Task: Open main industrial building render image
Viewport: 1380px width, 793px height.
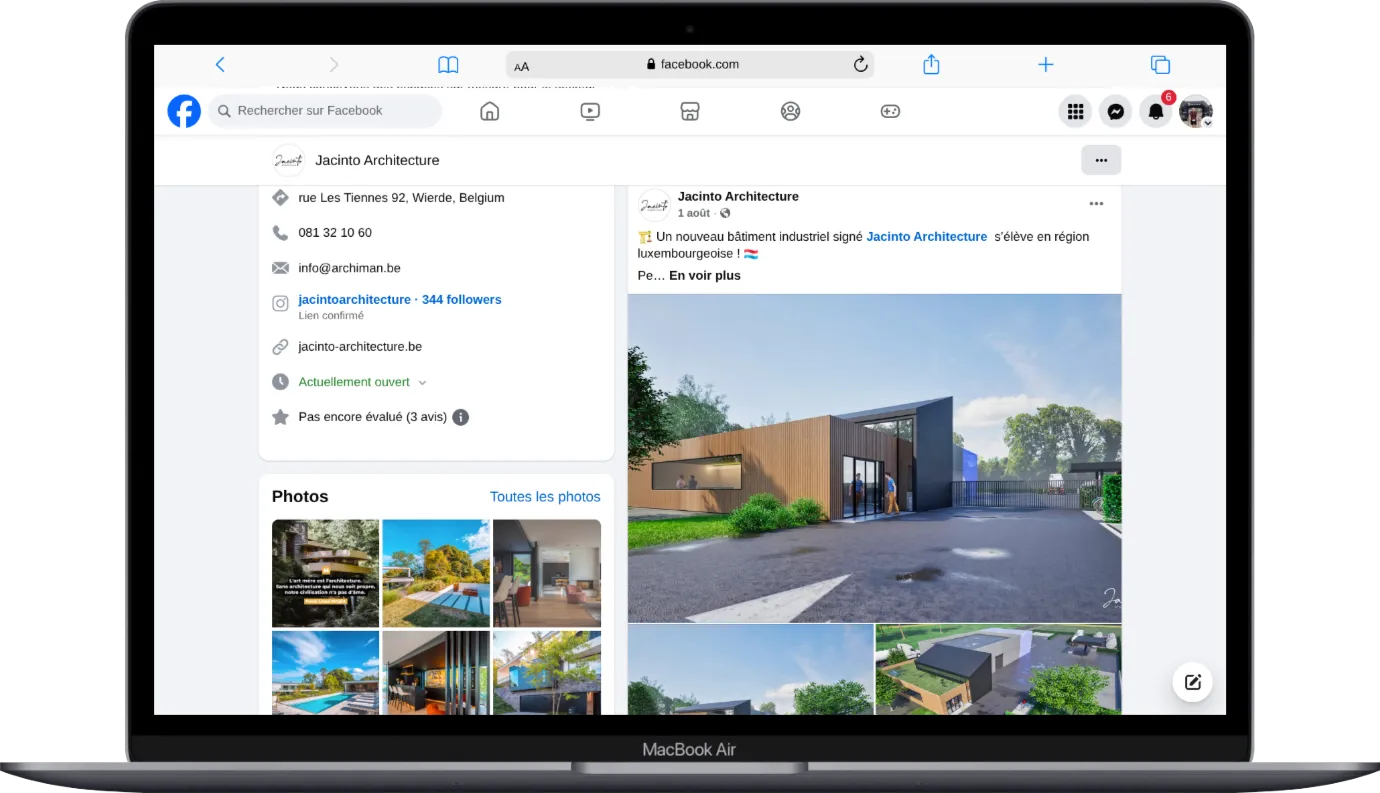Action: pyautogui.click(x=875, y=458)
